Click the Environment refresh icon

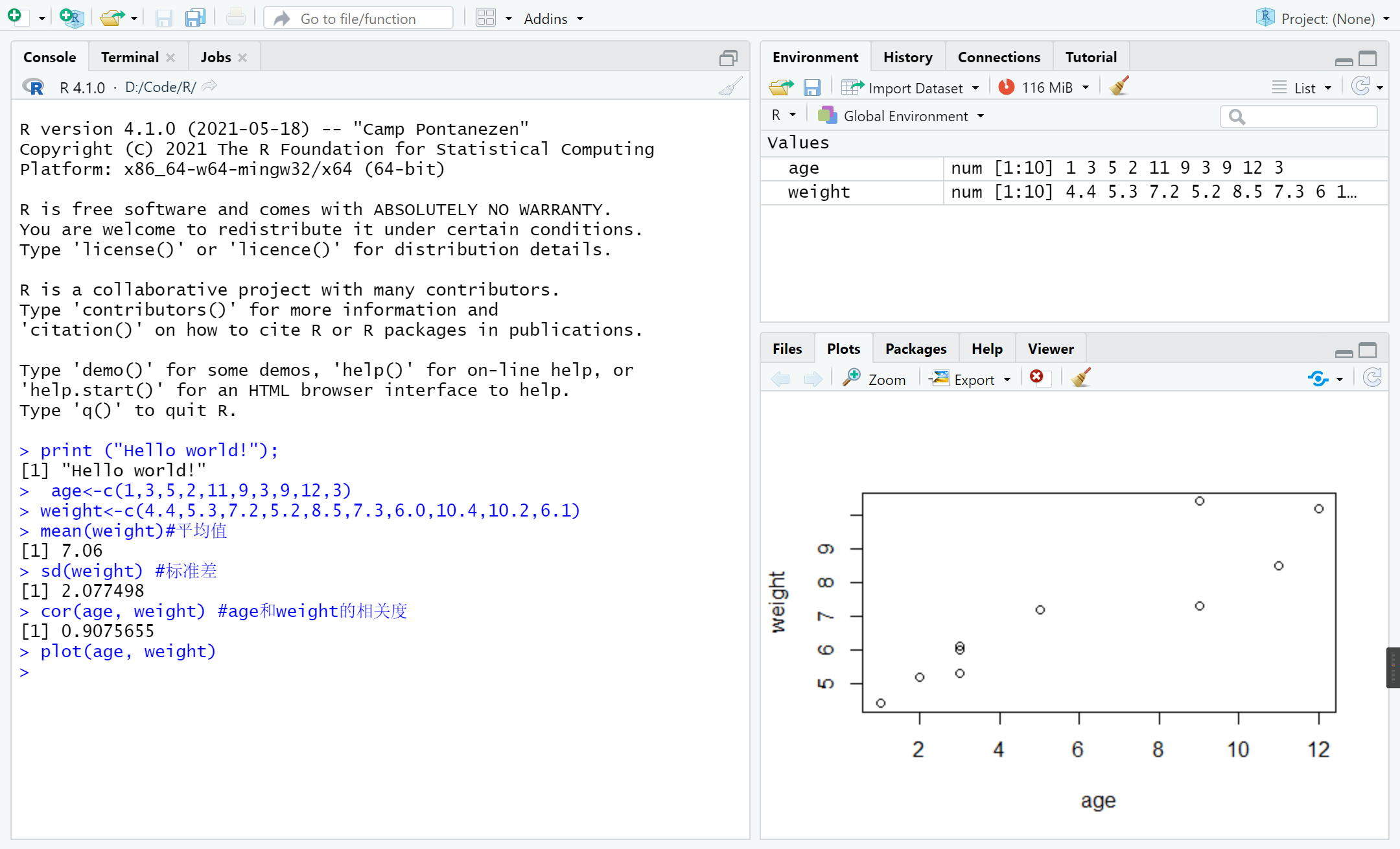tap(1360, 86)
